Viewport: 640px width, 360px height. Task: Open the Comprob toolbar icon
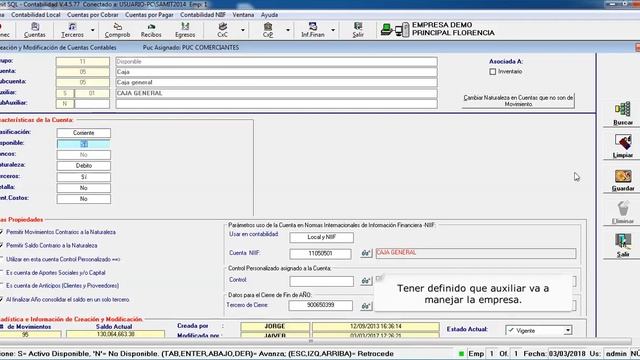click(x=117, y=30)
